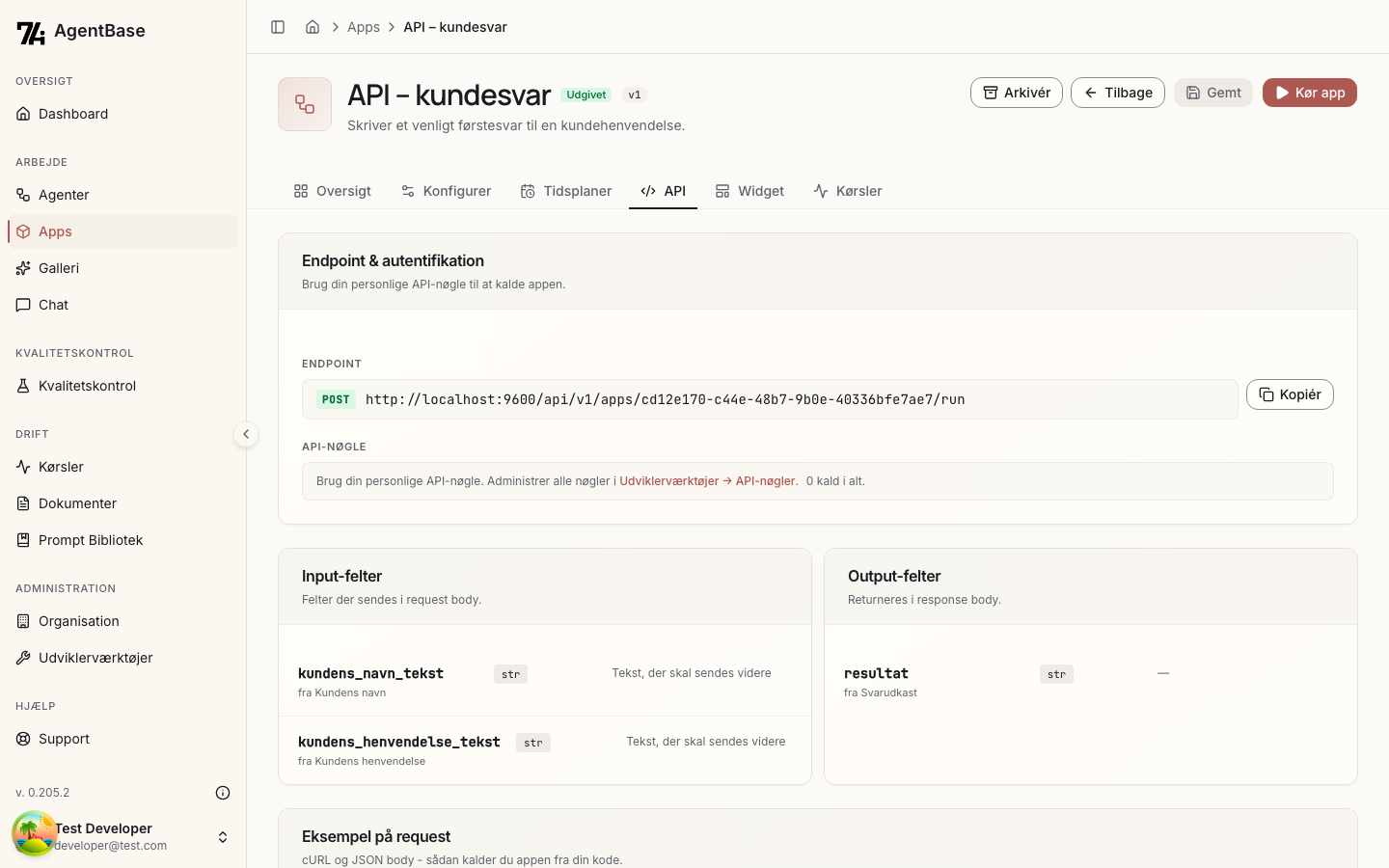Click the Tilbage button
Image resolution: width=1389 pixels, height=868 pixels.
[1118, 93]
